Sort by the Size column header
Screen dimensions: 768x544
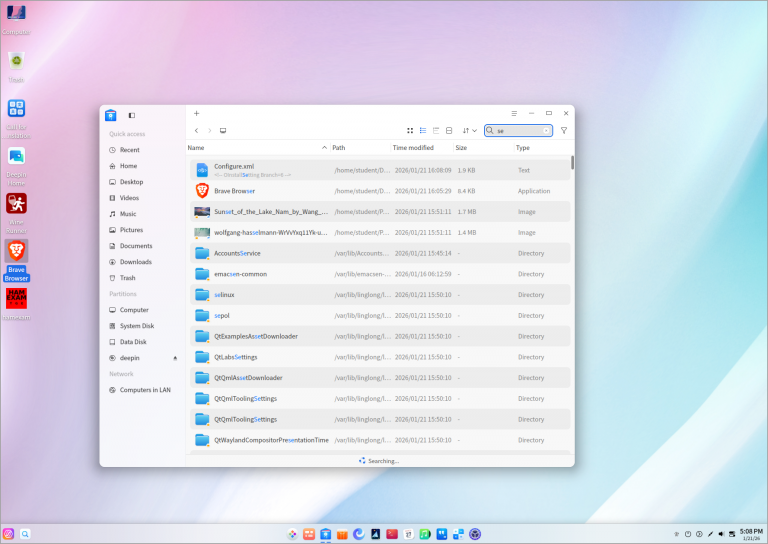click(461, 147)
